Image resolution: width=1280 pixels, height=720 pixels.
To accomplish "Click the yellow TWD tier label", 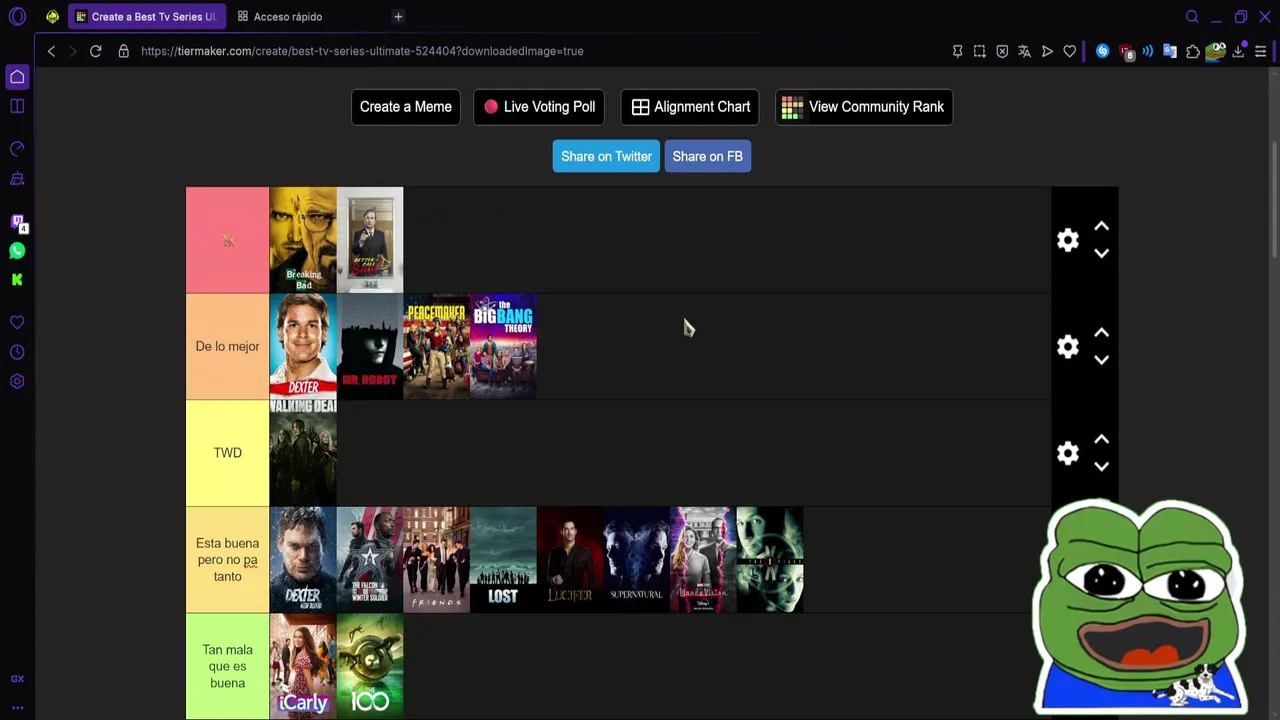I will pyautogui.click(x=227, y=453).
